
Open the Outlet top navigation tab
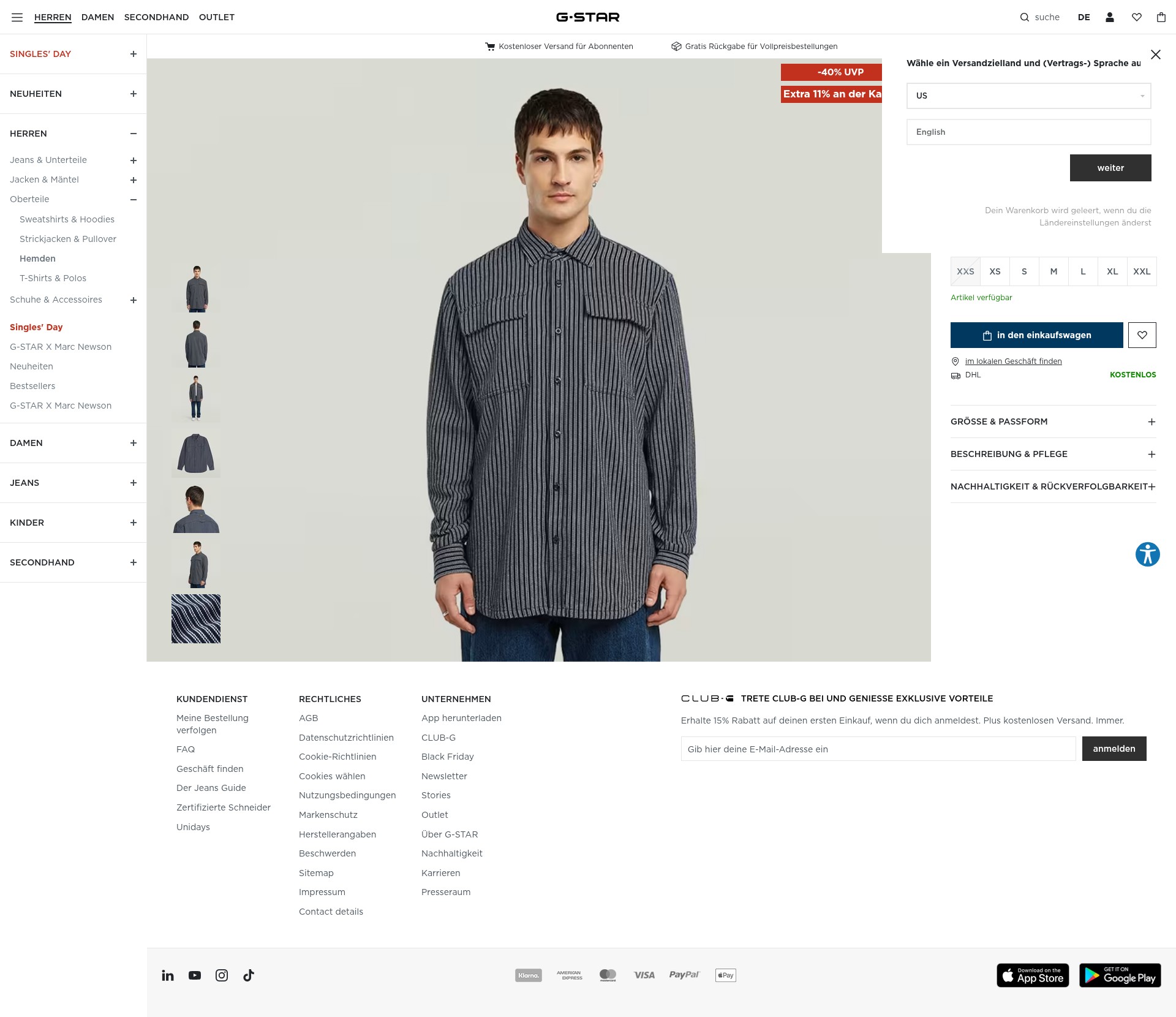pyautogui.click(x=216, y=17)
